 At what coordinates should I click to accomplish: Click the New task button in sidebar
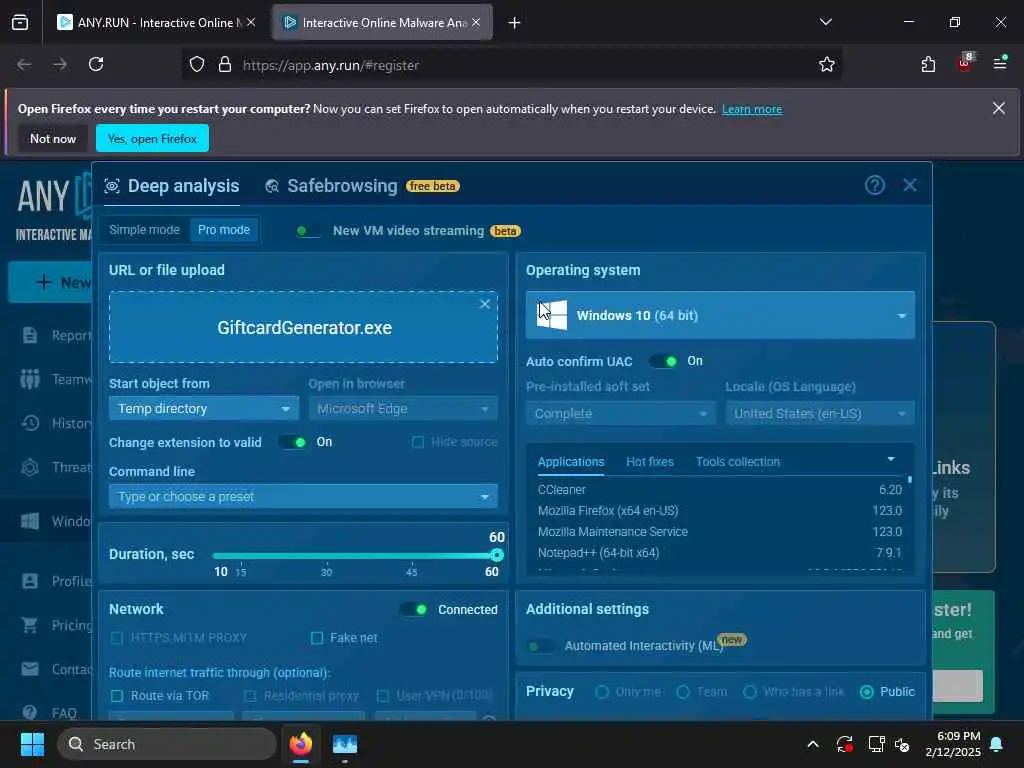coord(50,282)
